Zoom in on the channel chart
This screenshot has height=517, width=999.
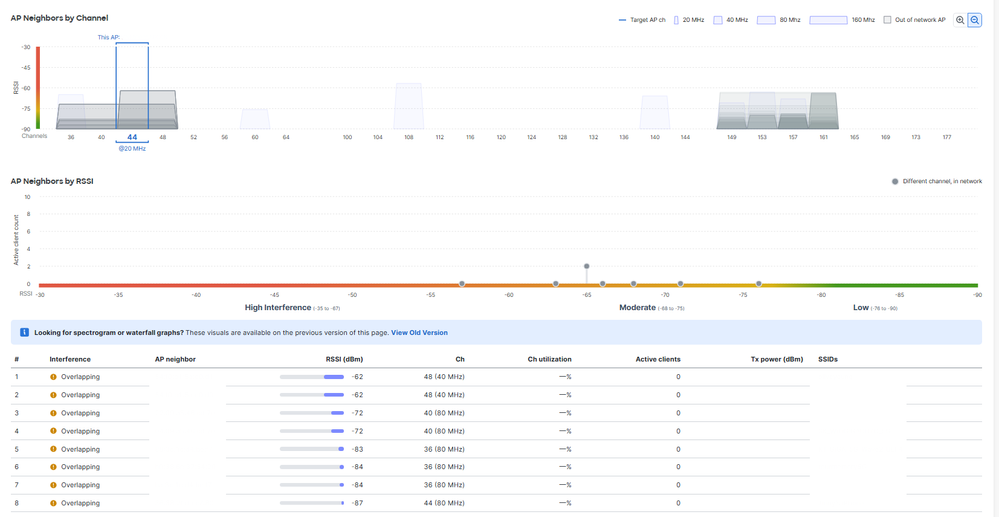click(x=959, y=20)
